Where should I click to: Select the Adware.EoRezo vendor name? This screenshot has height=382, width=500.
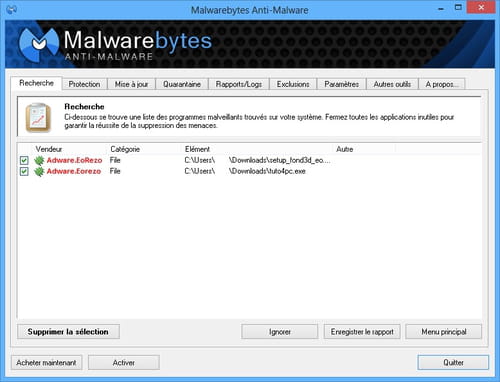pos(74,160)
